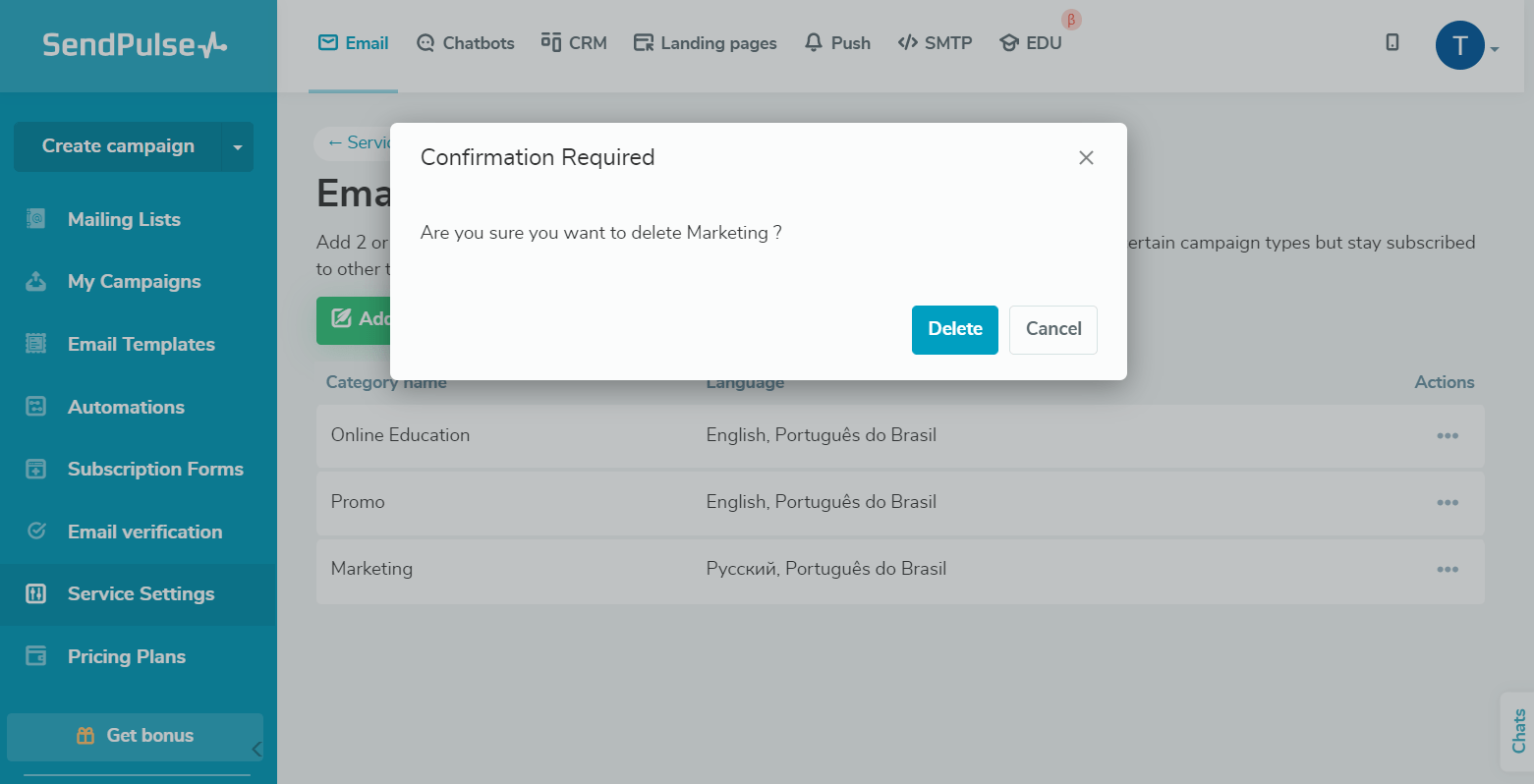Go to the Landing pages tab
The height and width of the screenshot is (784, 1534).
point(705,43)
